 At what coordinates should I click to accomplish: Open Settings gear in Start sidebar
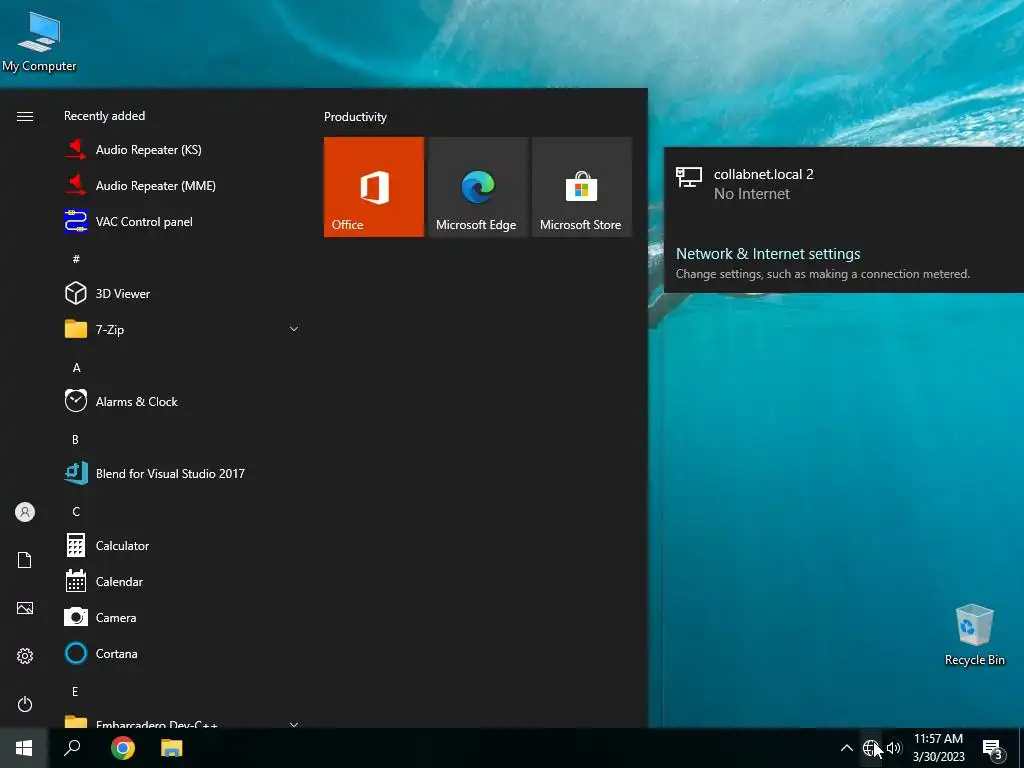pos(25,656)
